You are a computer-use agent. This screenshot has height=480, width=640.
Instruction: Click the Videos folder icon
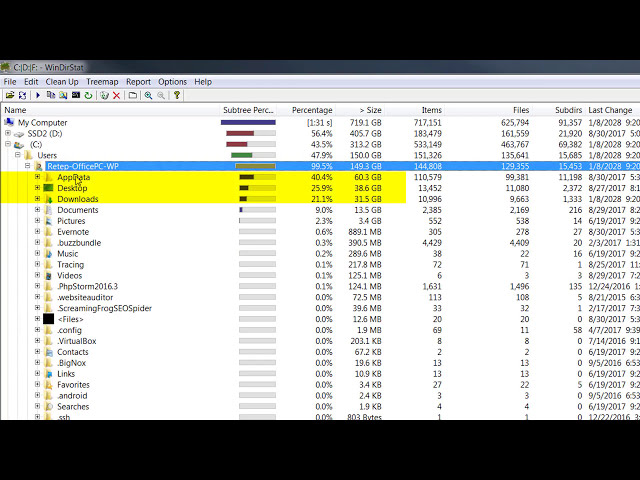pos(49,276)
